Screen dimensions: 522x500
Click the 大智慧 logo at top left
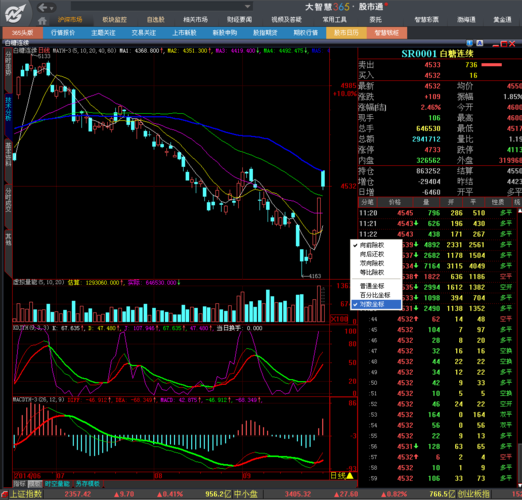click(15, 13)
